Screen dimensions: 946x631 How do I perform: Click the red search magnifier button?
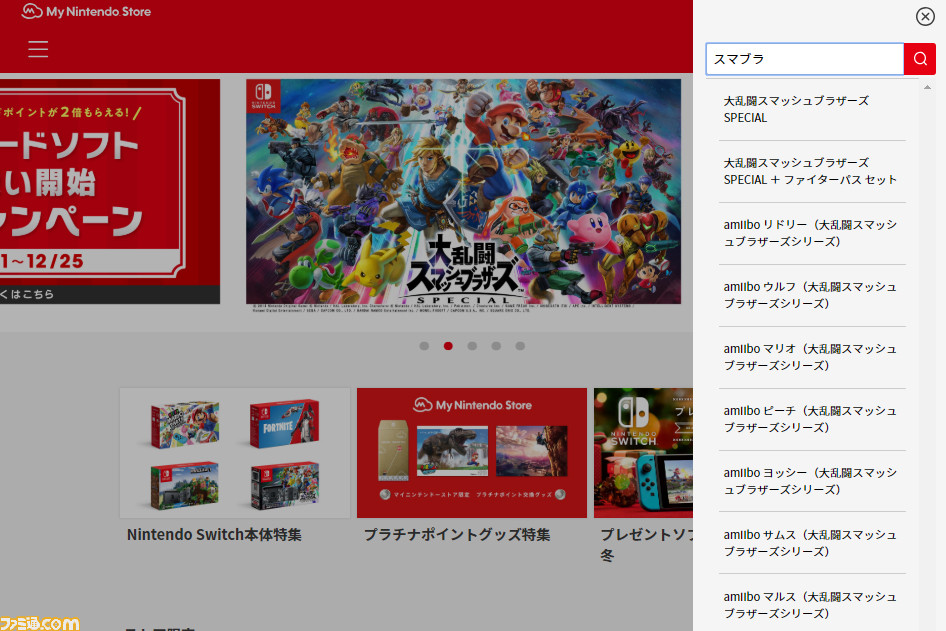pos(919,59)
